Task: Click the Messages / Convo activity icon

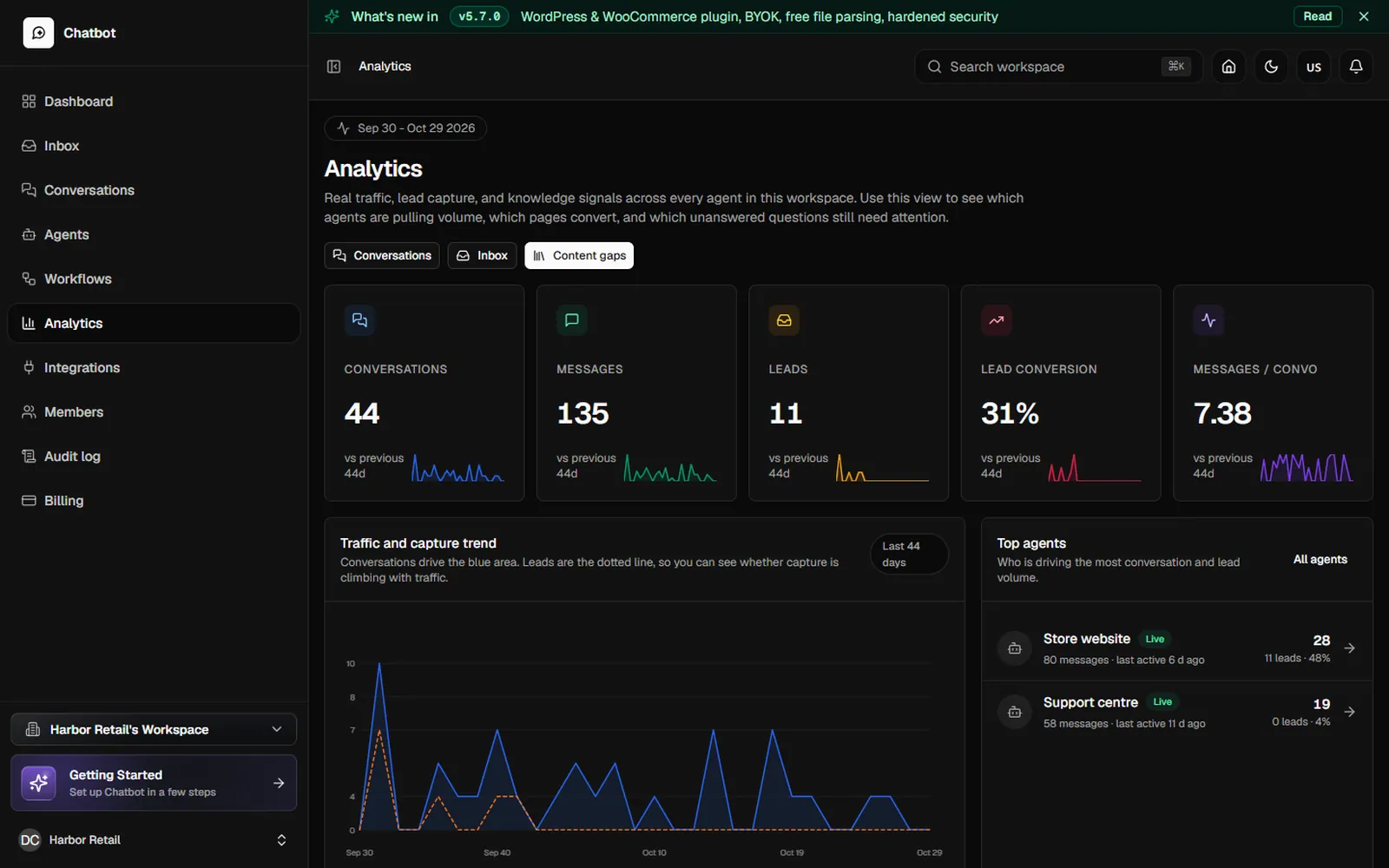Action: pyautogui.click(x=1208, y=320)
